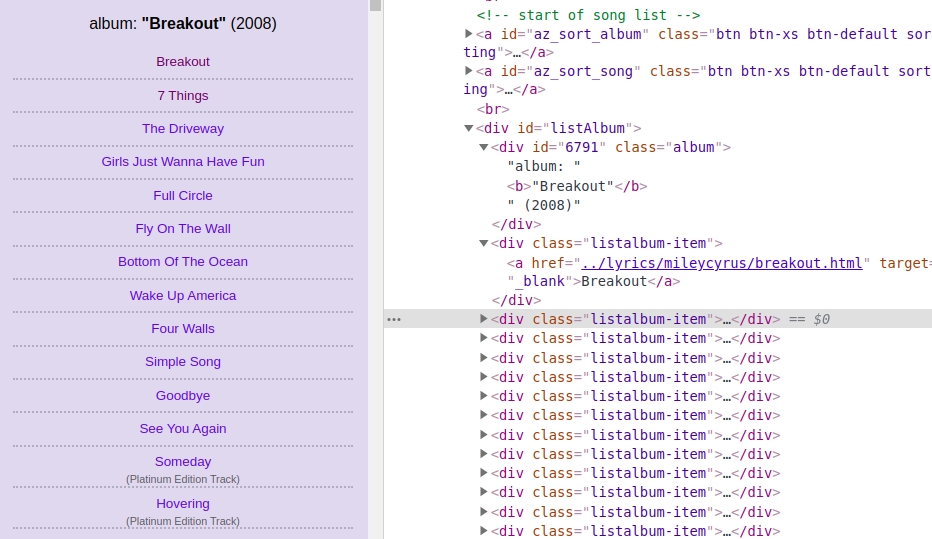The image size is (932, 539).
Task: Select "Fly On The Wall" from the album
Action: [x=183, y=229]
